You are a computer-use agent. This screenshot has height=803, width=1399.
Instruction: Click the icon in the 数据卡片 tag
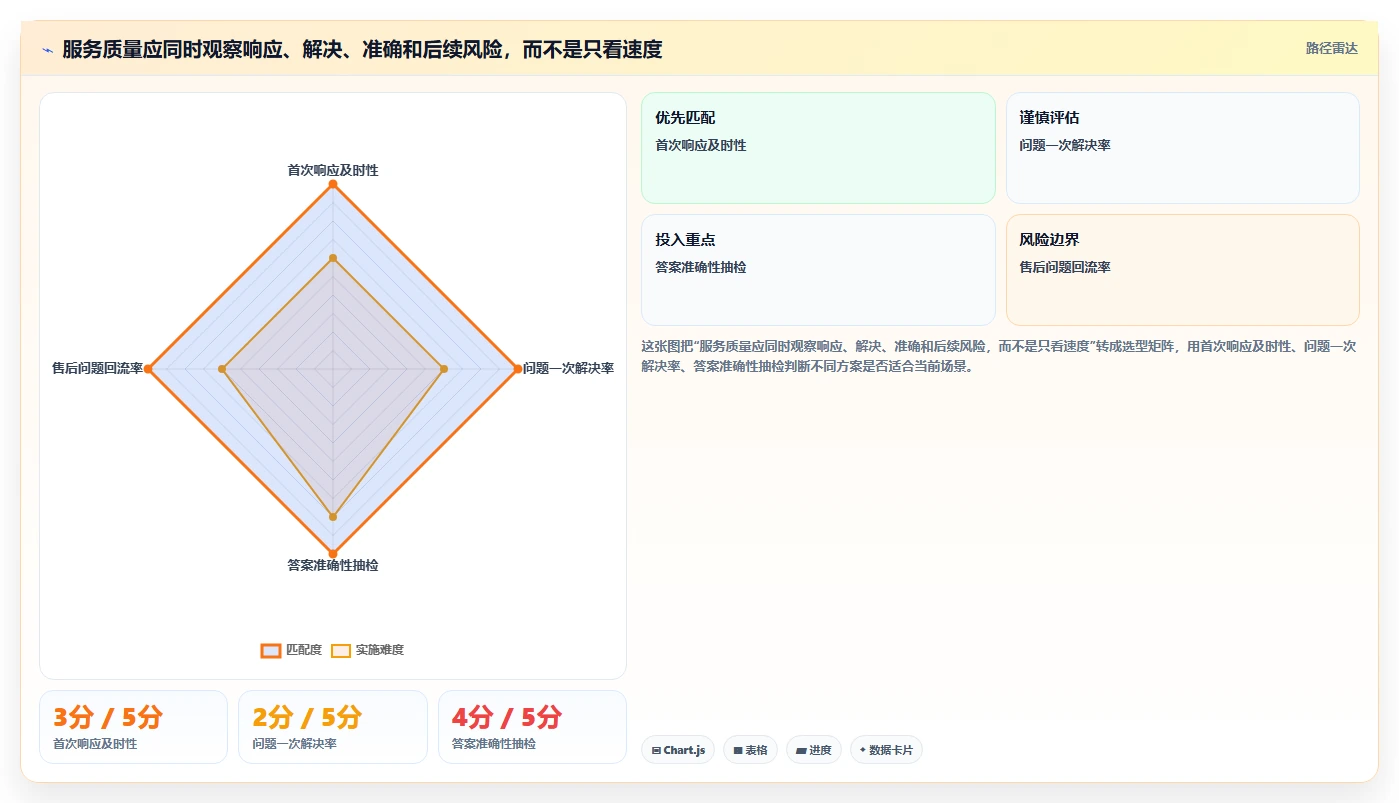point(863,750)
